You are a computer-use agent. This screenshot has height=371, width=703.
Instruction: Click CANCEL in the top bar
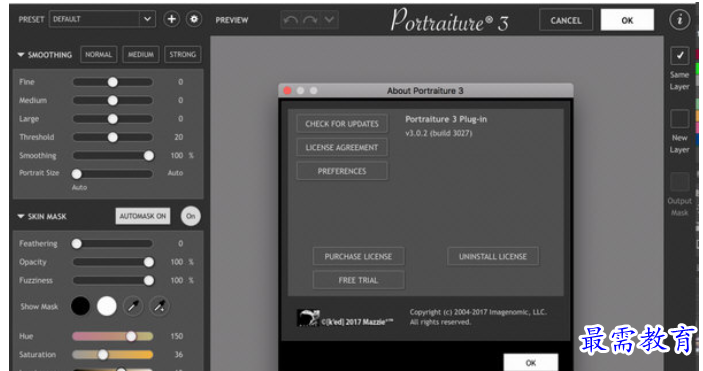coord(566,20)
